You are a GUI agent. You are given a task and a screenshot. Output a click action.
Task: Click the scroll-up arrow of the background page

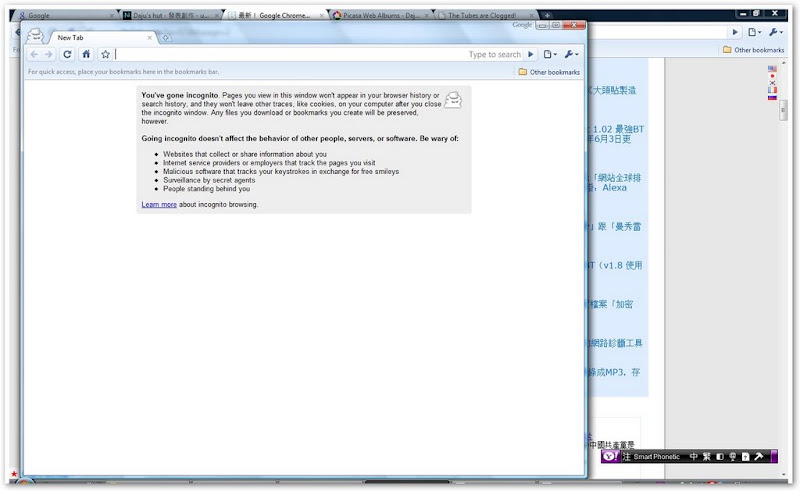click(x=784, y=62)
